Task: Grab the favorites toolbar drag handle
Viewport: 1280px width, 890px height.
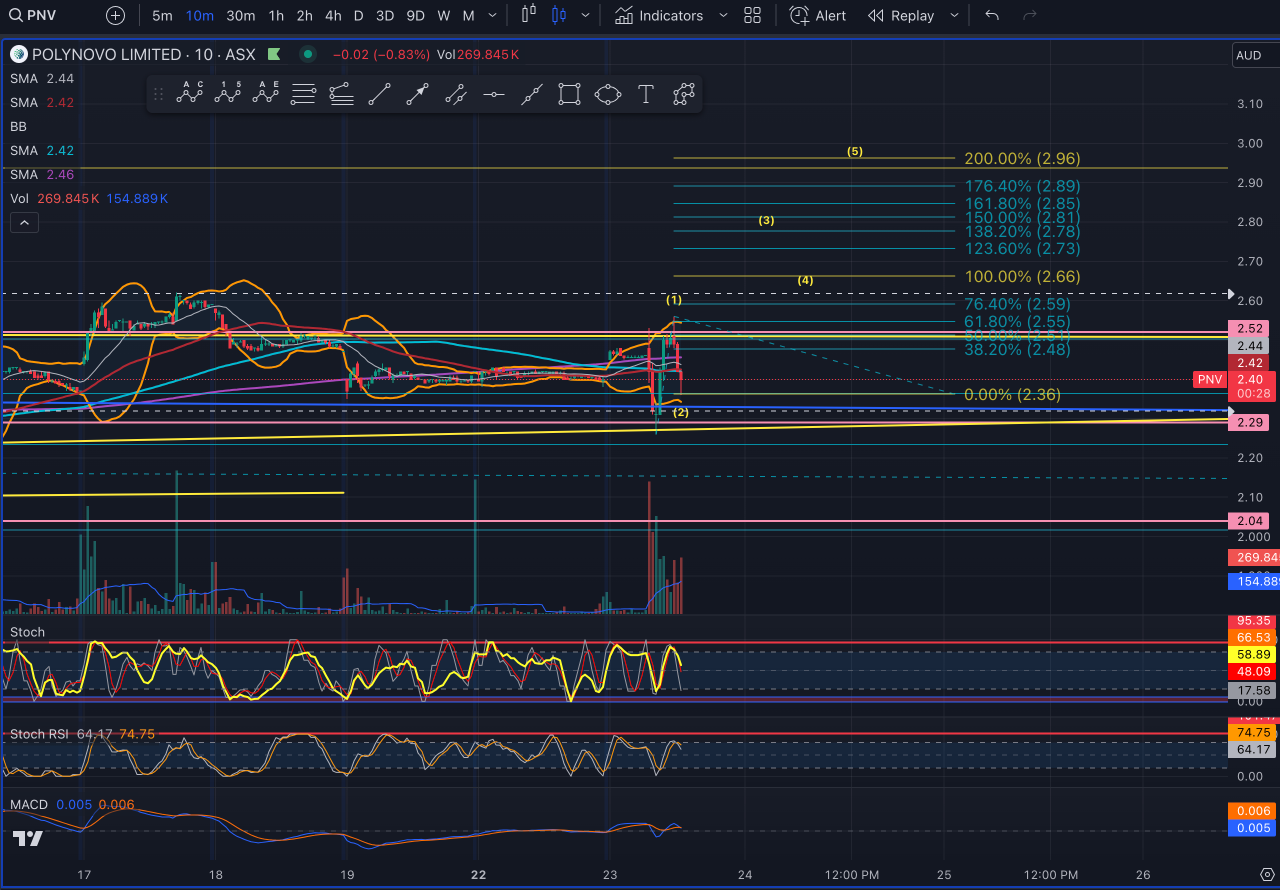Action: tap(158, 94)
